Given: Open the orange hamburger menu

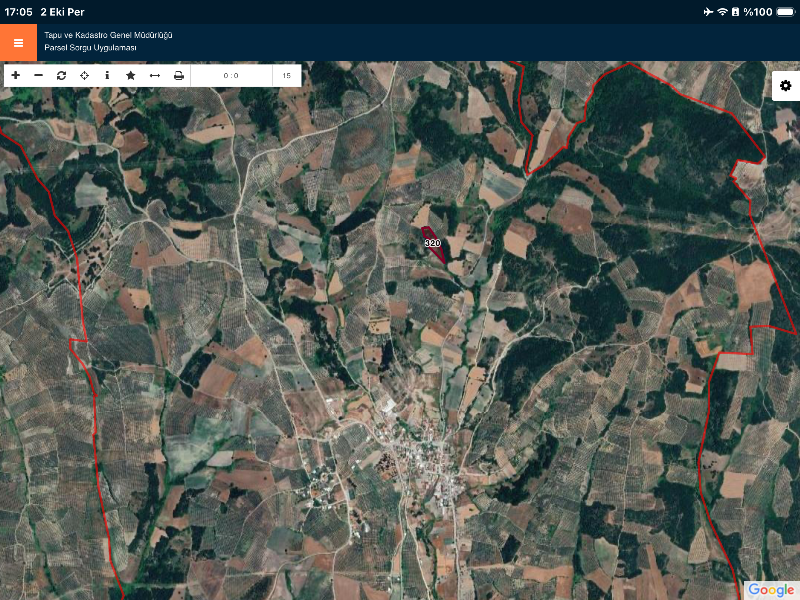Looking at the screenshot, I should (x=18, y=43).
